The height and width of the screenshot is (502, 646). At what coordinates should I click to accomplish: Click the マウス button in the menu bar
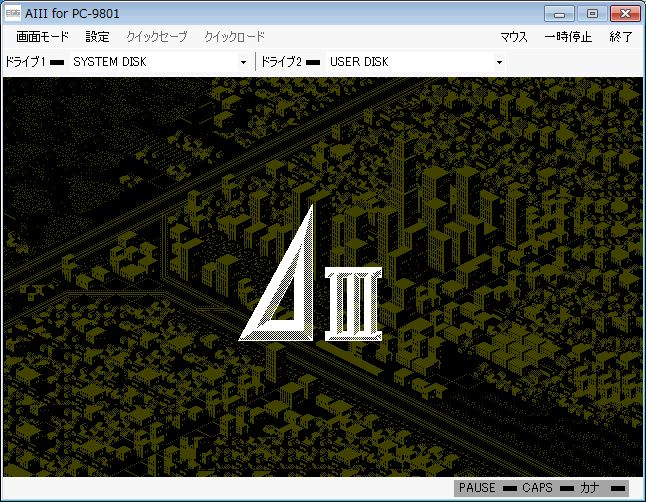514,37
